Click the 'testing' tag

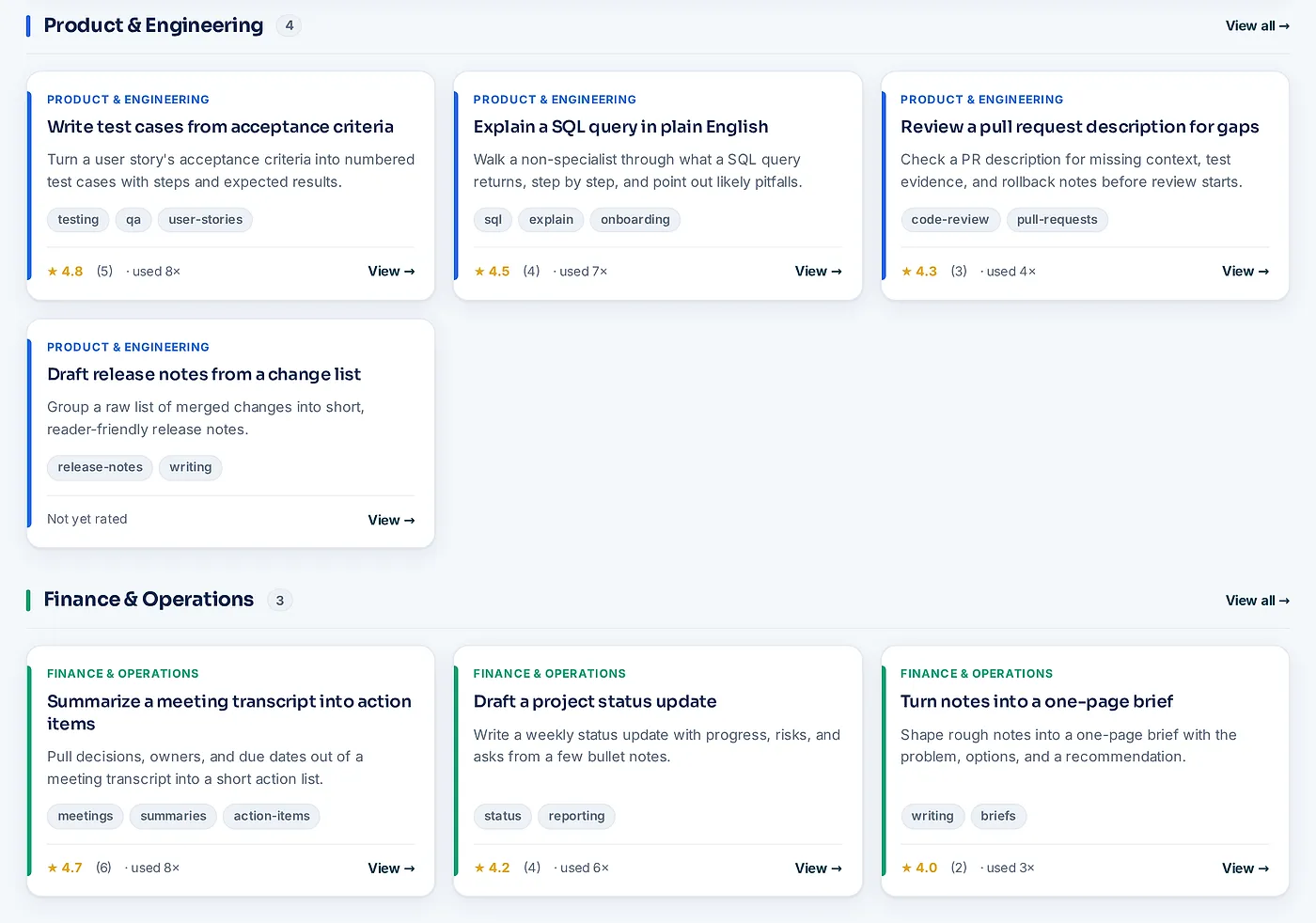coord(78,220)
